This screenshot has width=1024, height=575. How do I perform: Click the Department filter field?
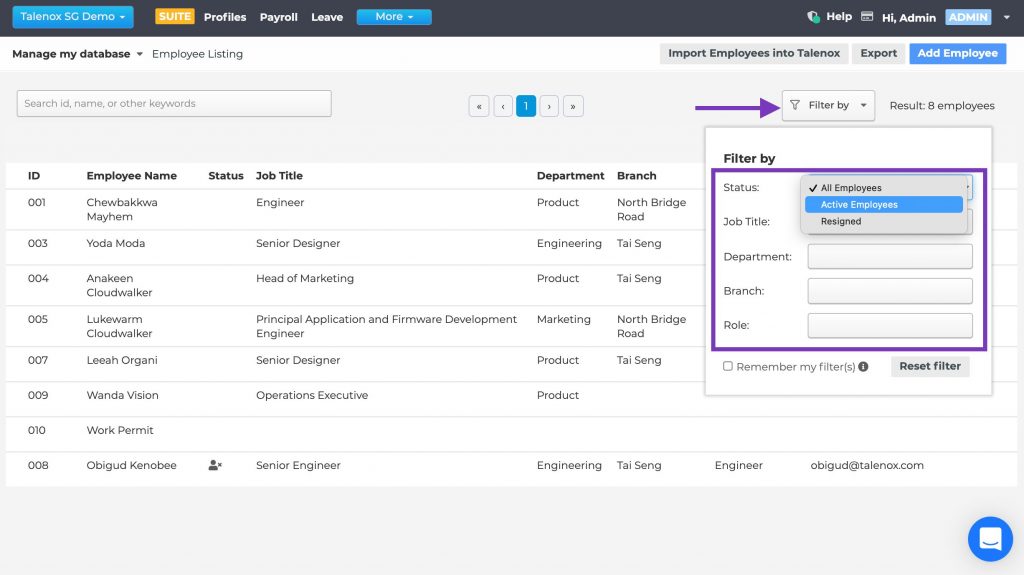coord(889,256)
